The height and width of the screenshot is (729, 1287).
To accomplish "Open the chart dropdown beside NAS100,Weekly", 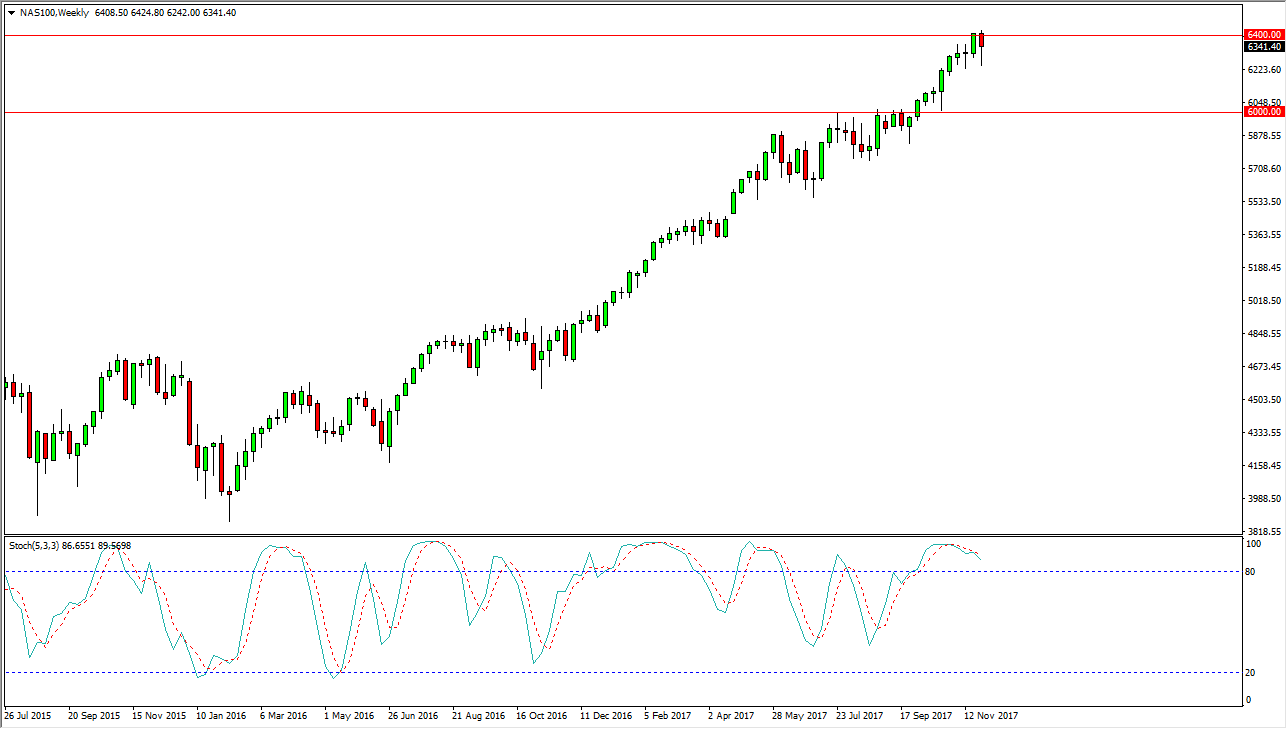I will pos(10,13).
